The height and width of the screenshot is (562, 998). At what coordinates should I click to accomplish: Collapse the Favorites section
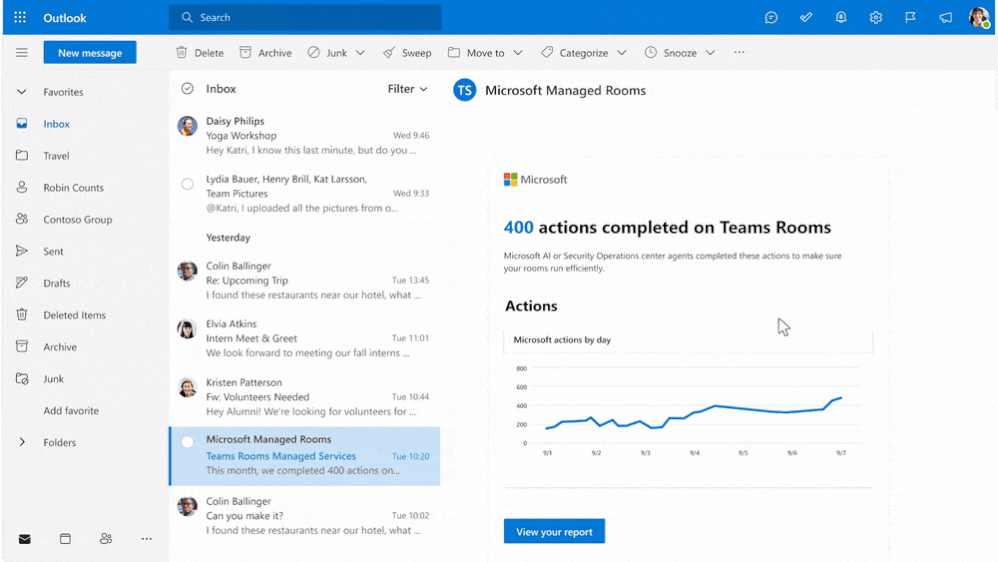(x=22, y=92)
